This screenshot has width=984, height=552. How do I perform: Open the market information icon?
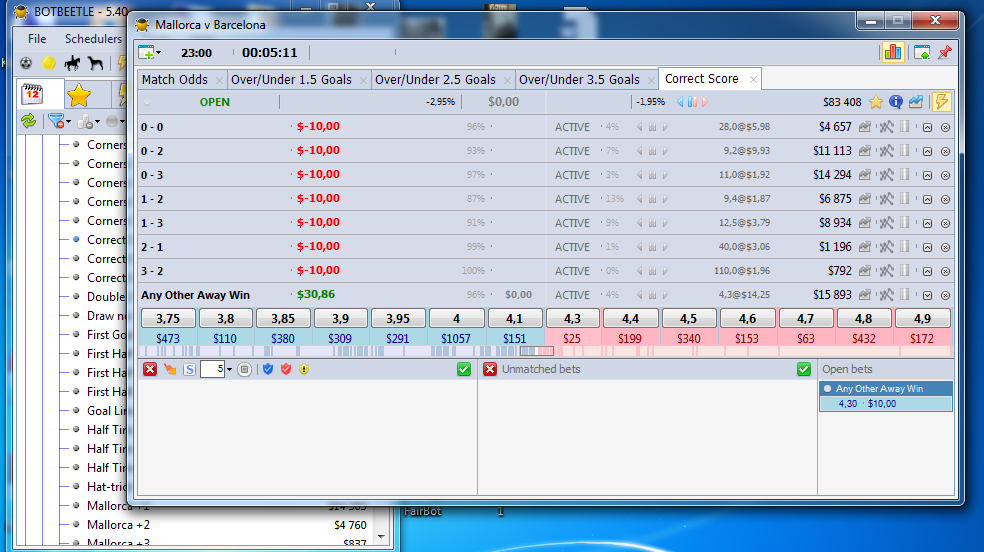(x=896, y=102)
